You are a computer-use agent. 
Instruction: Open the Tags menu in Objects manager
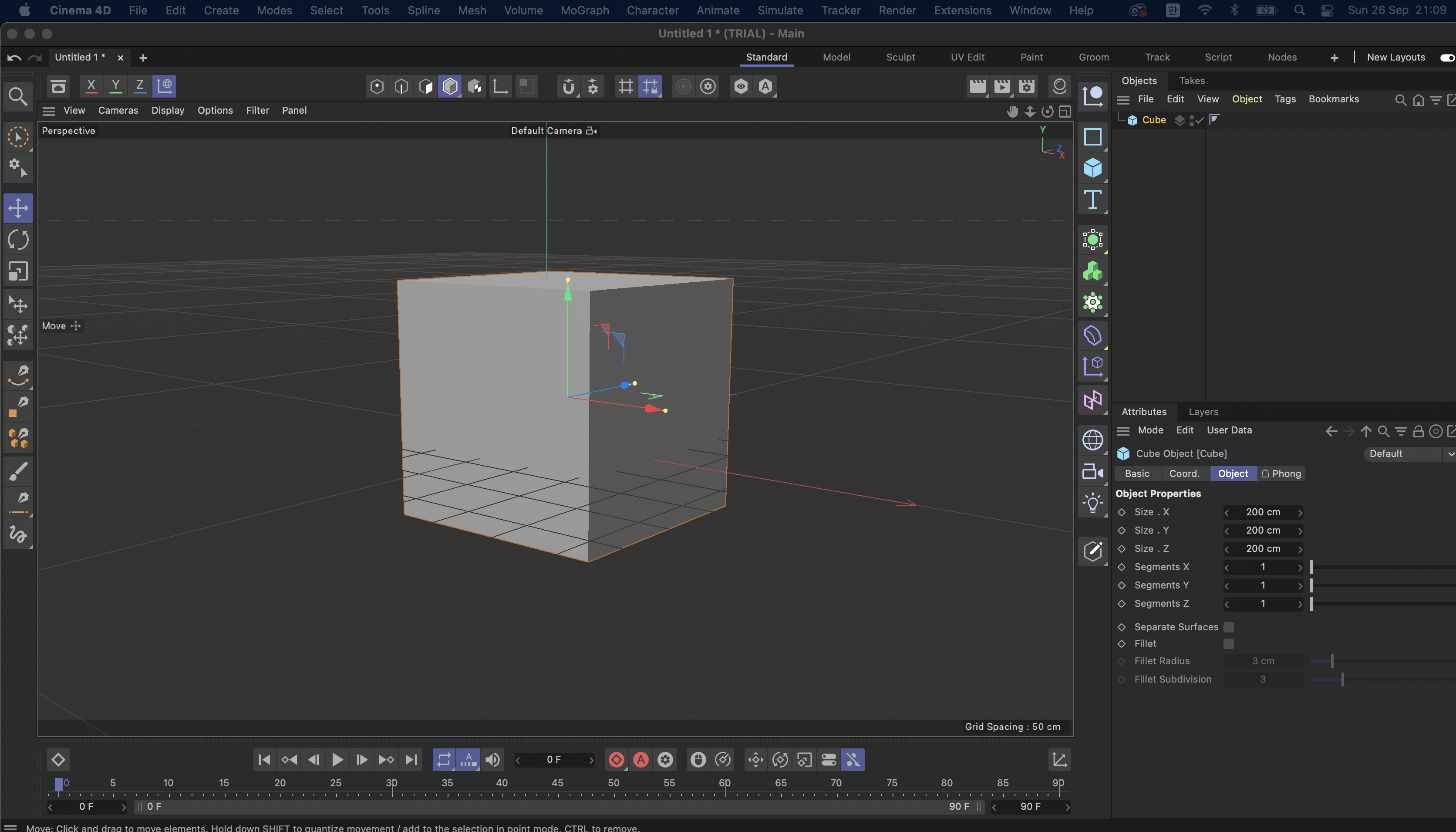[x=1285, y=99]
